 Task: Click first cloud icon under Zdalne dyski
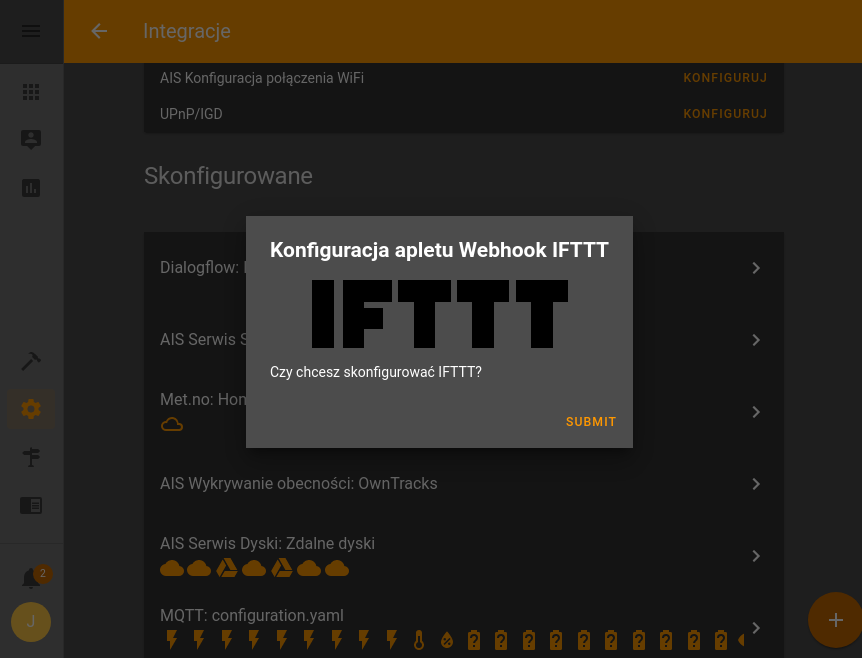click(172, 568)
